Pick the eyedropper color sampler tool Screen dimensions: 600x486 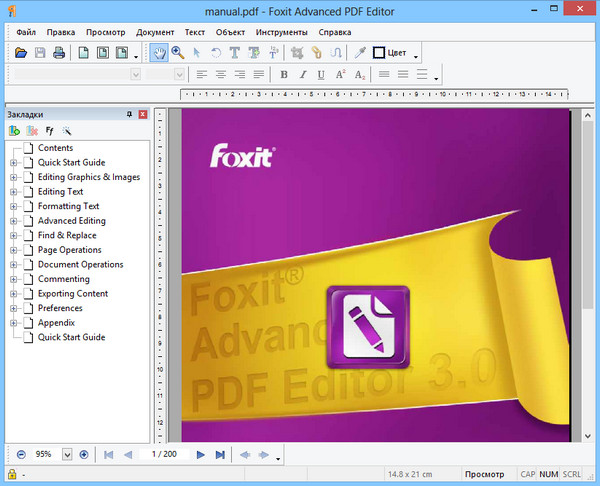click(x=358, y=53)
